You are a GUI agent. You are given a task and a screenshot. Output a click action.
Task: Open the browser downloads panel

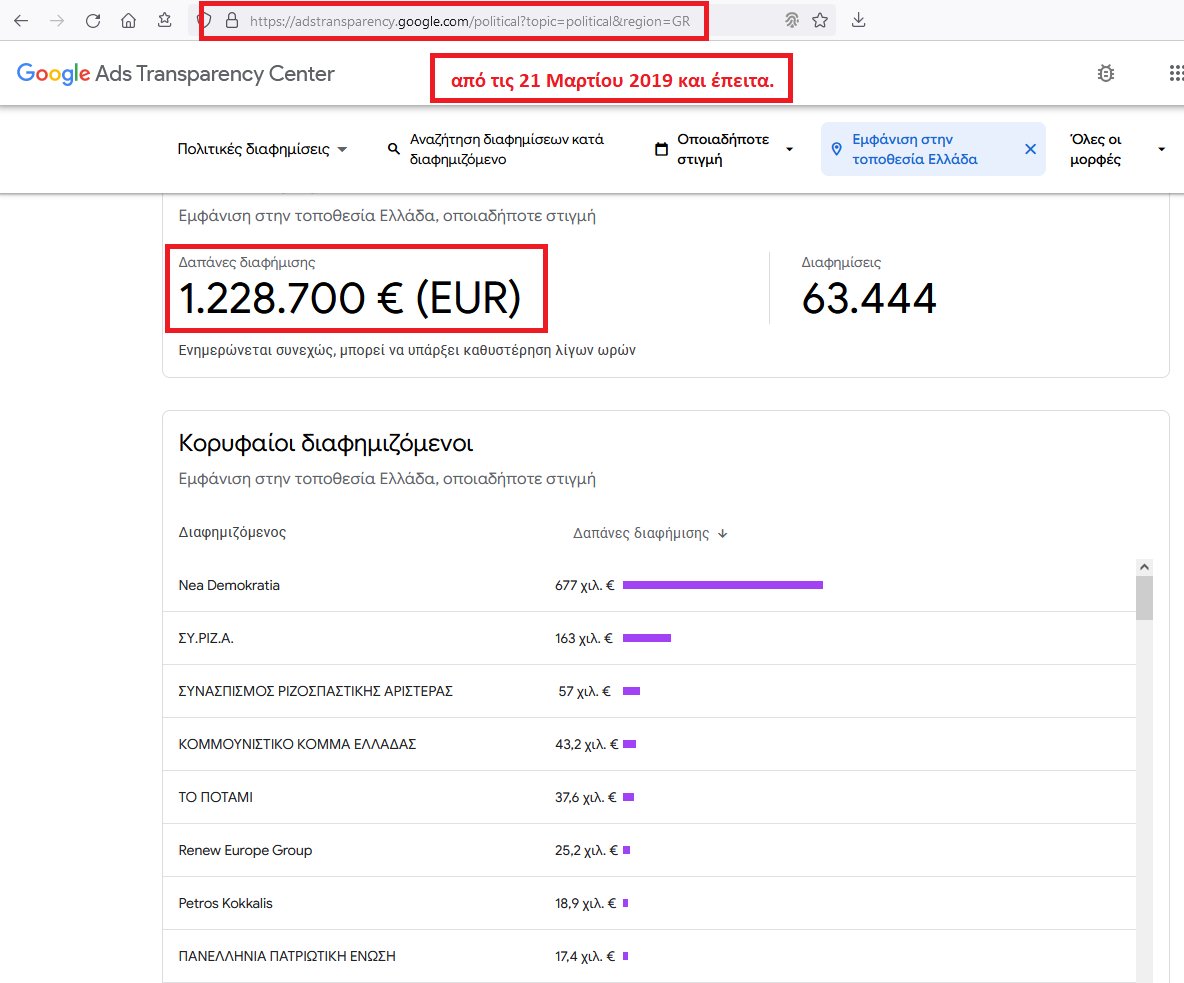[x=859, y=20]
